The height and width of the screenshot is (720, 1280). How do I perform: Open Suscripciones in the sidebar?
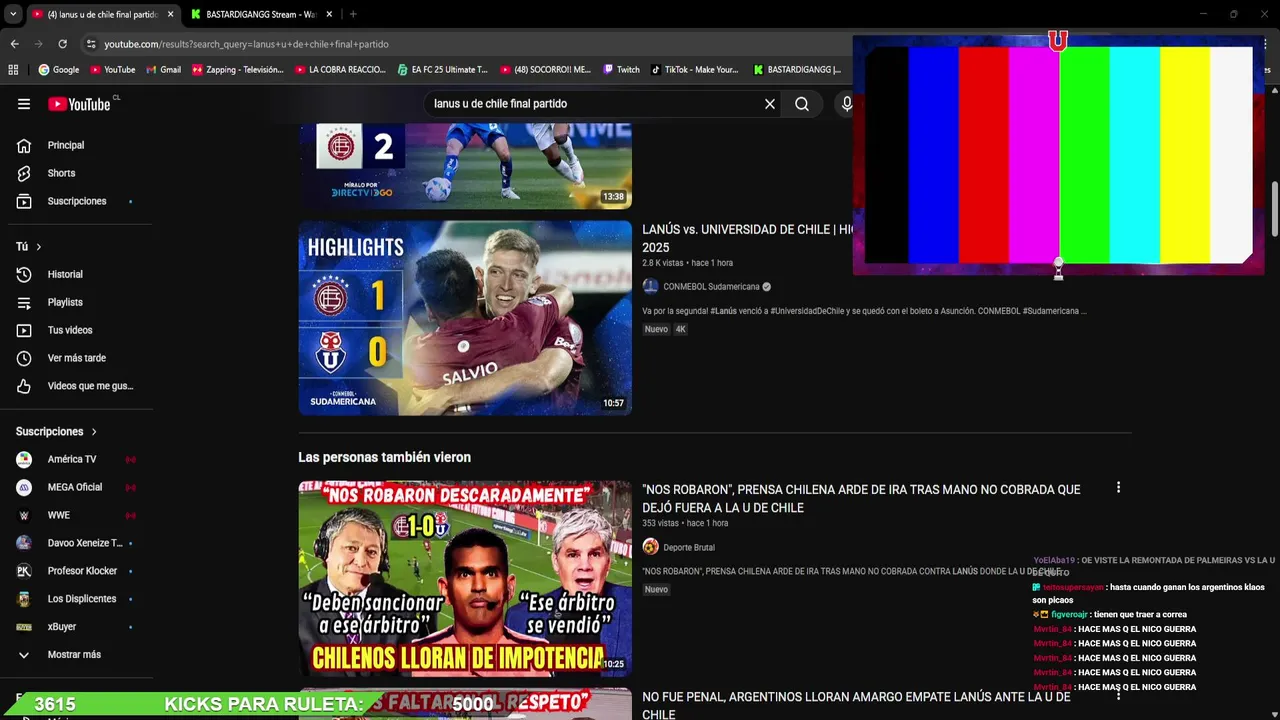(x=76, y=201)
